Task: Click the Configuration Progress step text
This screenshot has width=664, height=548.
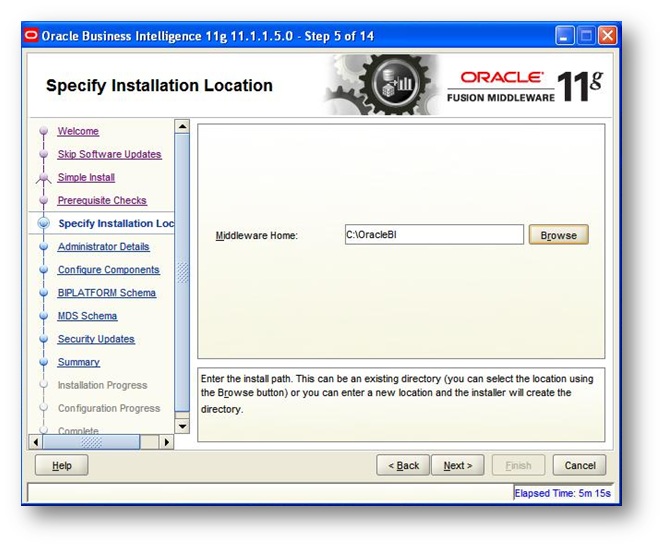Action: pos(109,408)
